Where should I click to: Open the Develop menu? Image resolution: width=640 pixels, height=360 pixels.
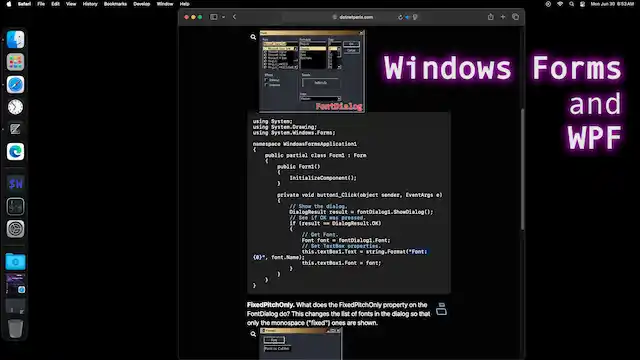click(142, 4)
